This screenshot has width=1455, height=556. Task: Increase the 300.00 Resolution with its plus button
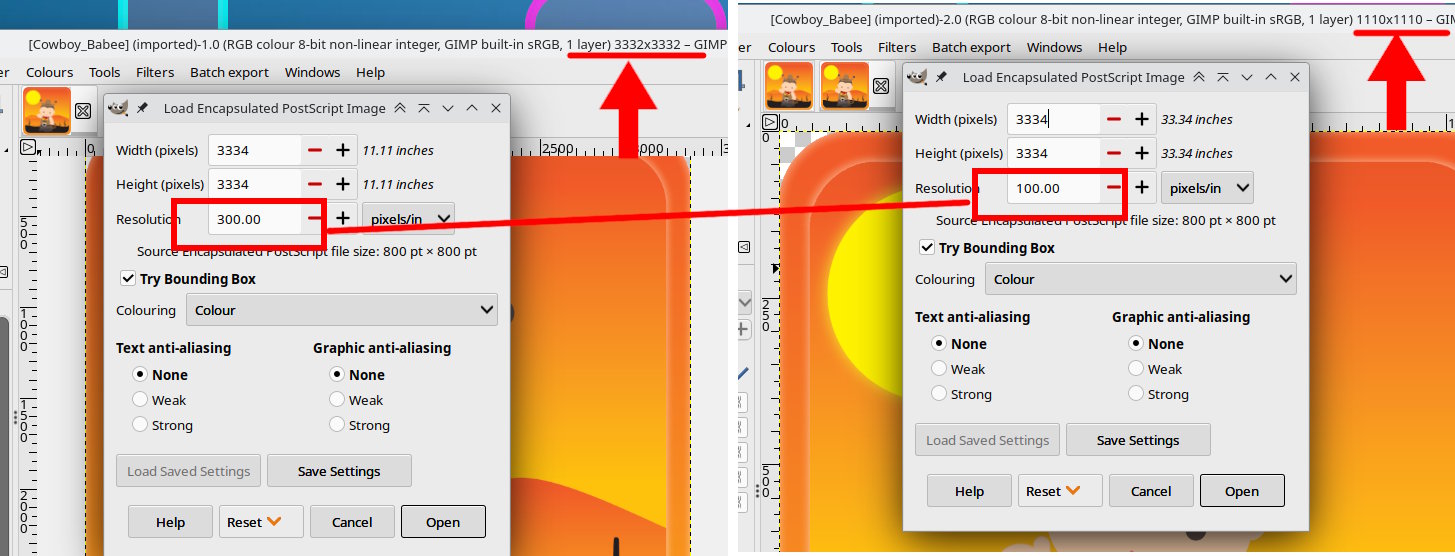click(x=343, y=218)
